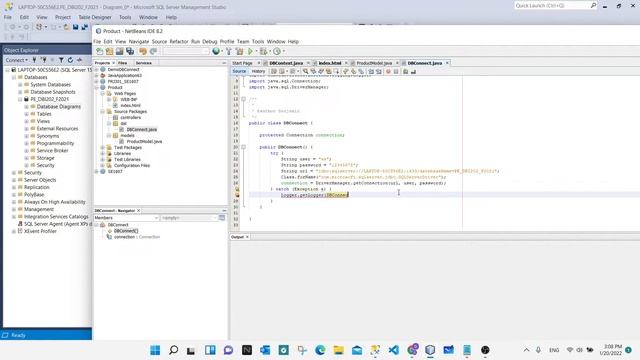
Task: Select index.html under Web Pages
Action: pyautogui.click(x=130, y=105)
